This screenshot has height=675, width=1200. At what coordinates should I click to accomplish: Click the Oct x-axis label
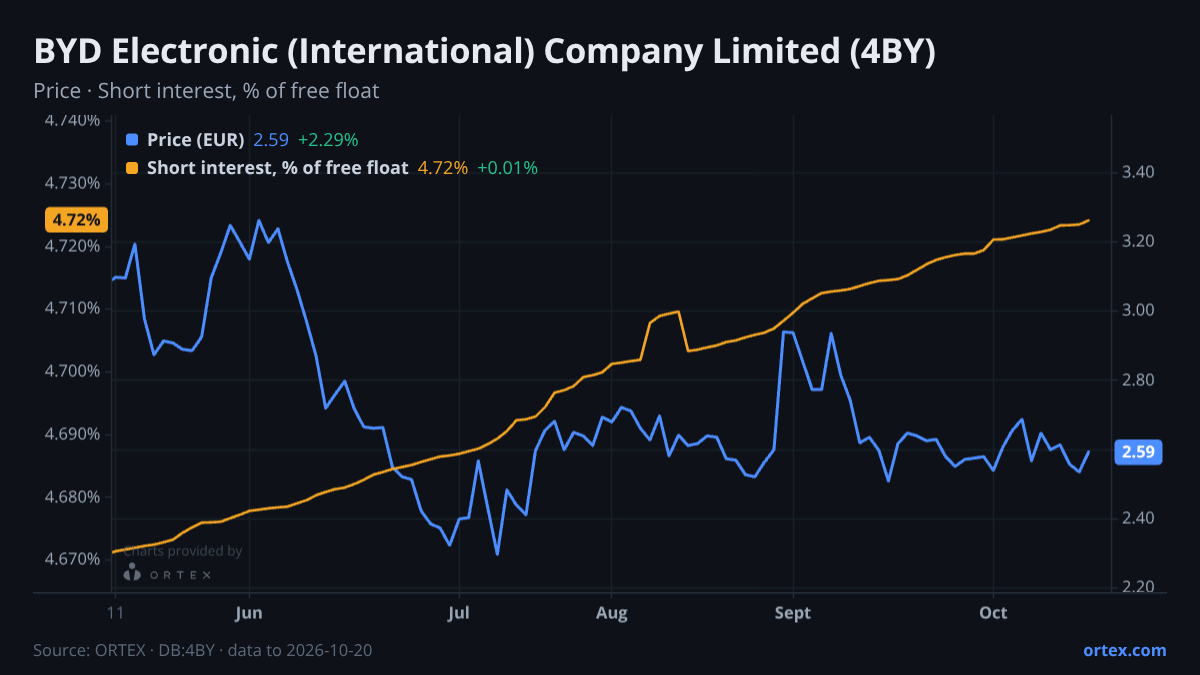pos(993,612)
